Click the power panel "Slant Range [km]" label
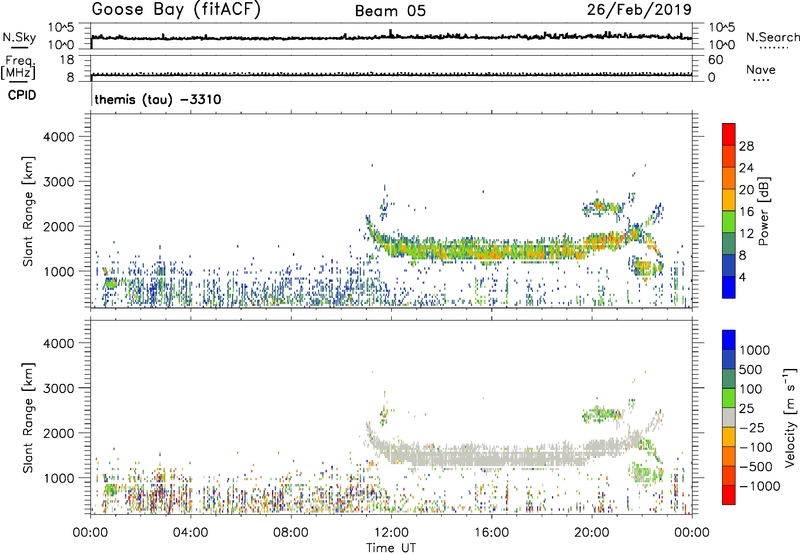Image resolution: width=800 pixels, height=554 pixels. pyautogui.click(x=28, y=211)
